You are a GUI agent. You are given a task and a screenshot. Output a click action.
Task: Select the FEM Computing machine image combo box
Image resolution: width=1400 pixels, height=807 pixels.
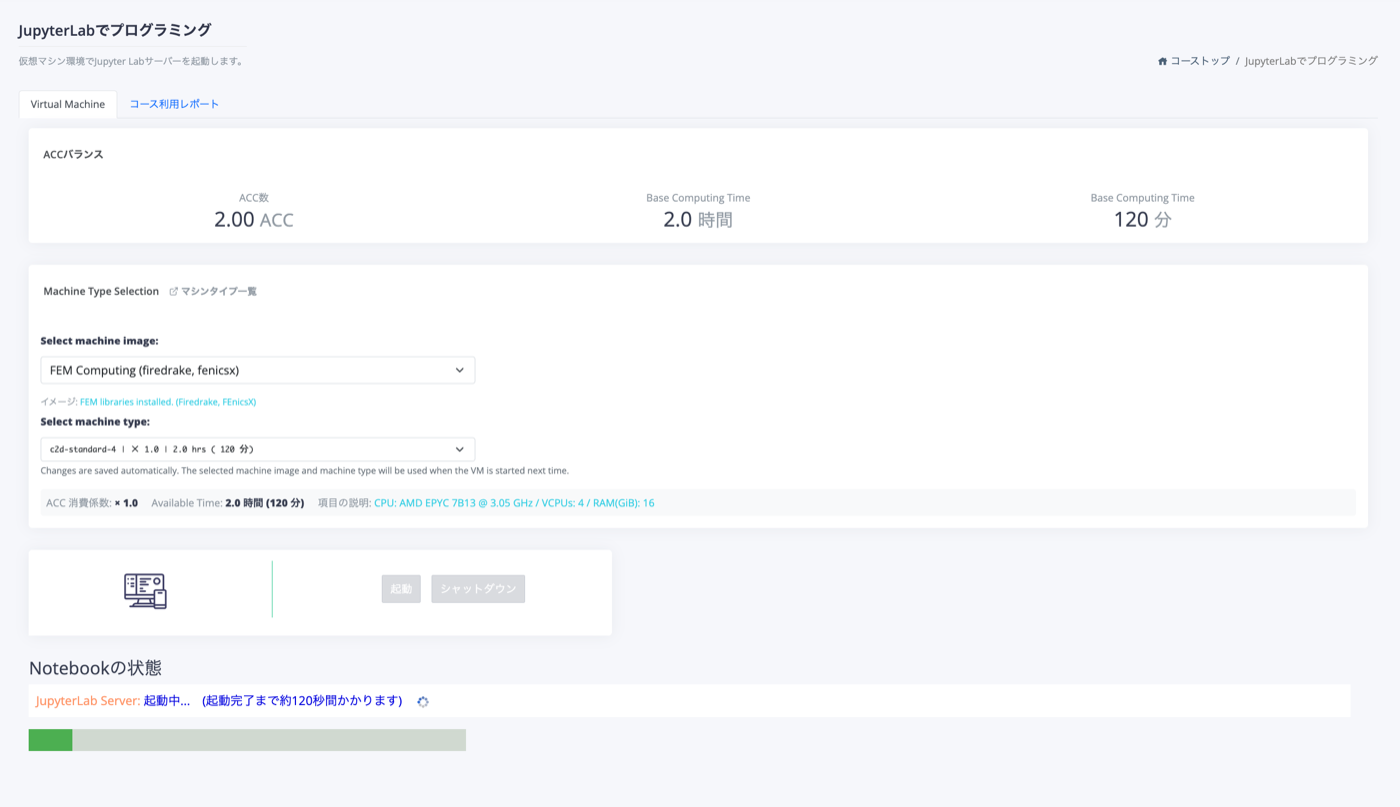[x=258, y=370]
